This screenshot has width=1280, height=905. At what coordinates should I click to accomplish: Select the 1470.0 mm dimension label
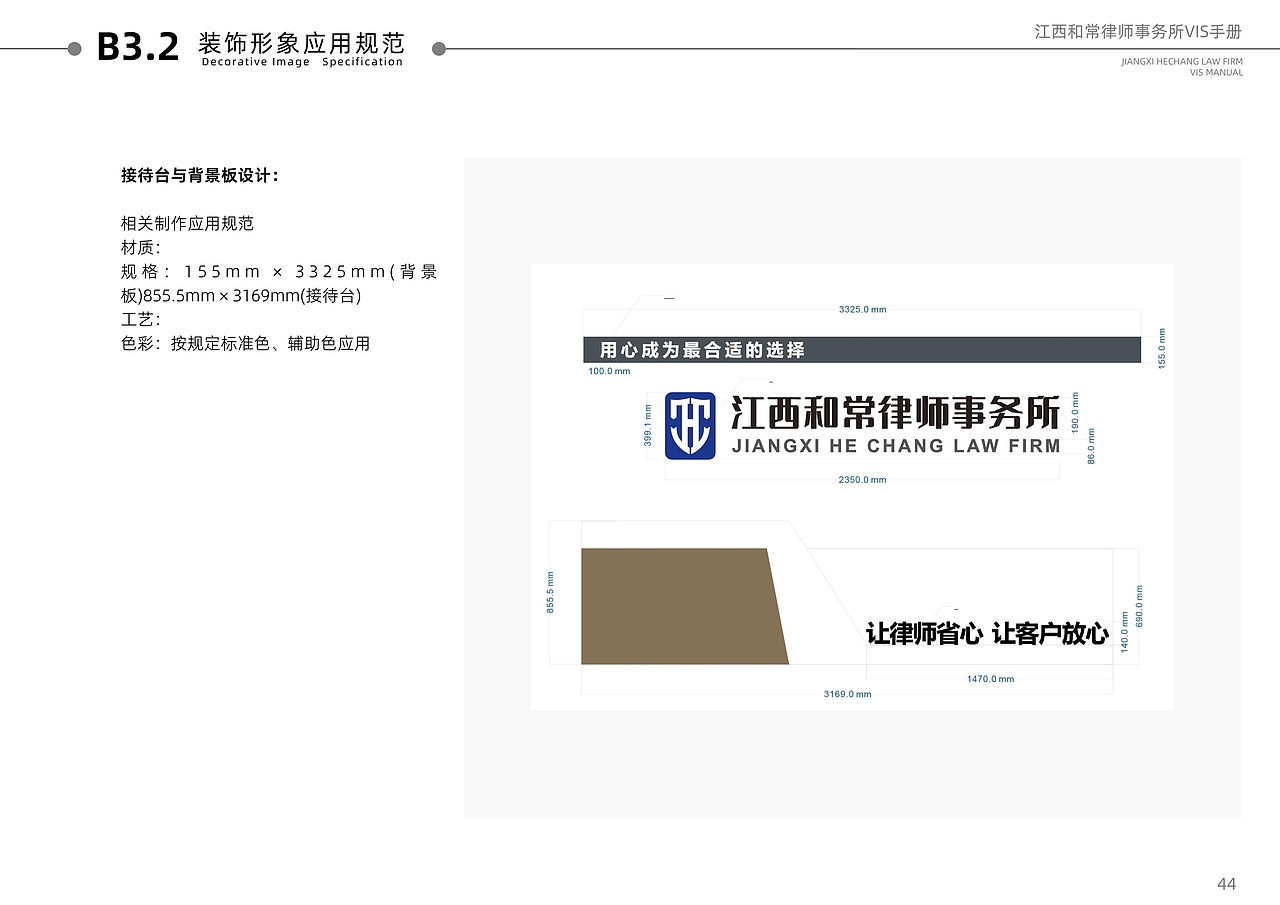pos(990,679)
